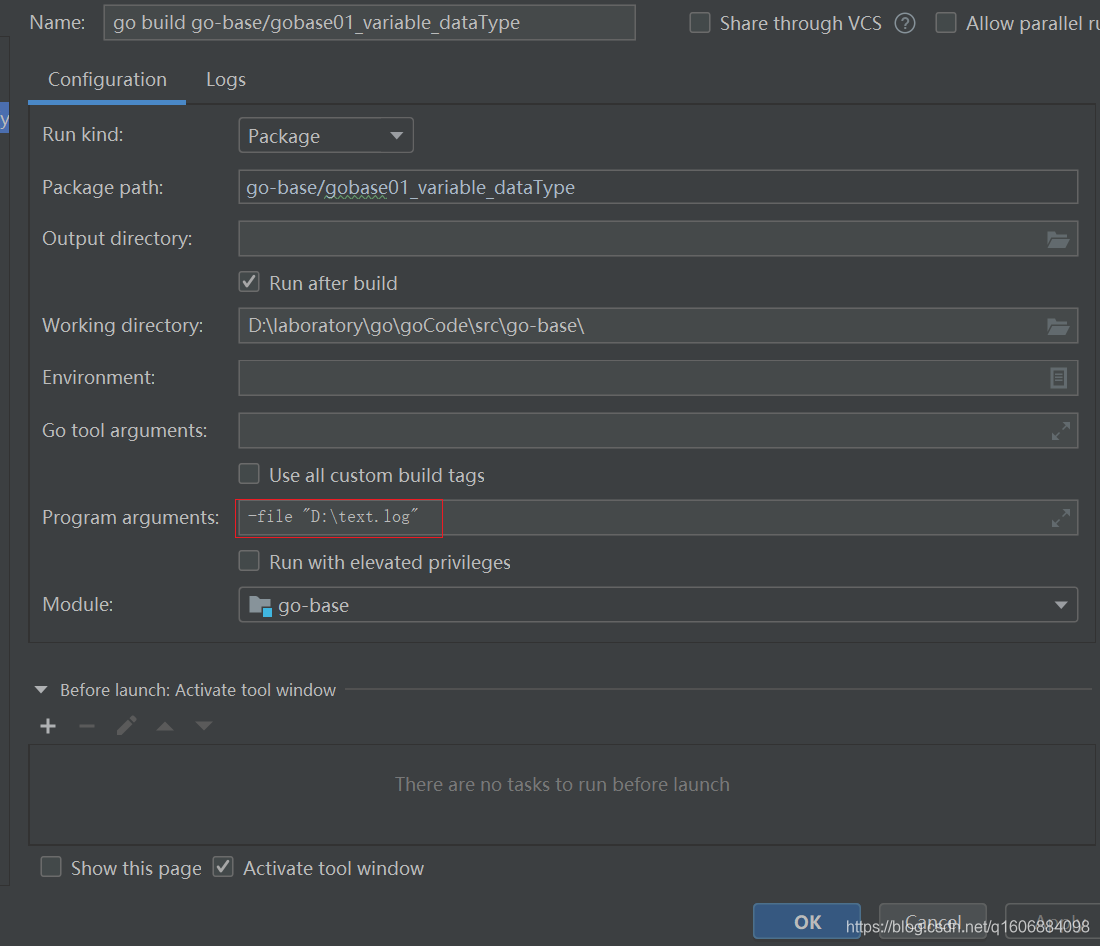Open Share through VCS help icon
This screenshot has width=1100, height=946.
tap(905, 23)
